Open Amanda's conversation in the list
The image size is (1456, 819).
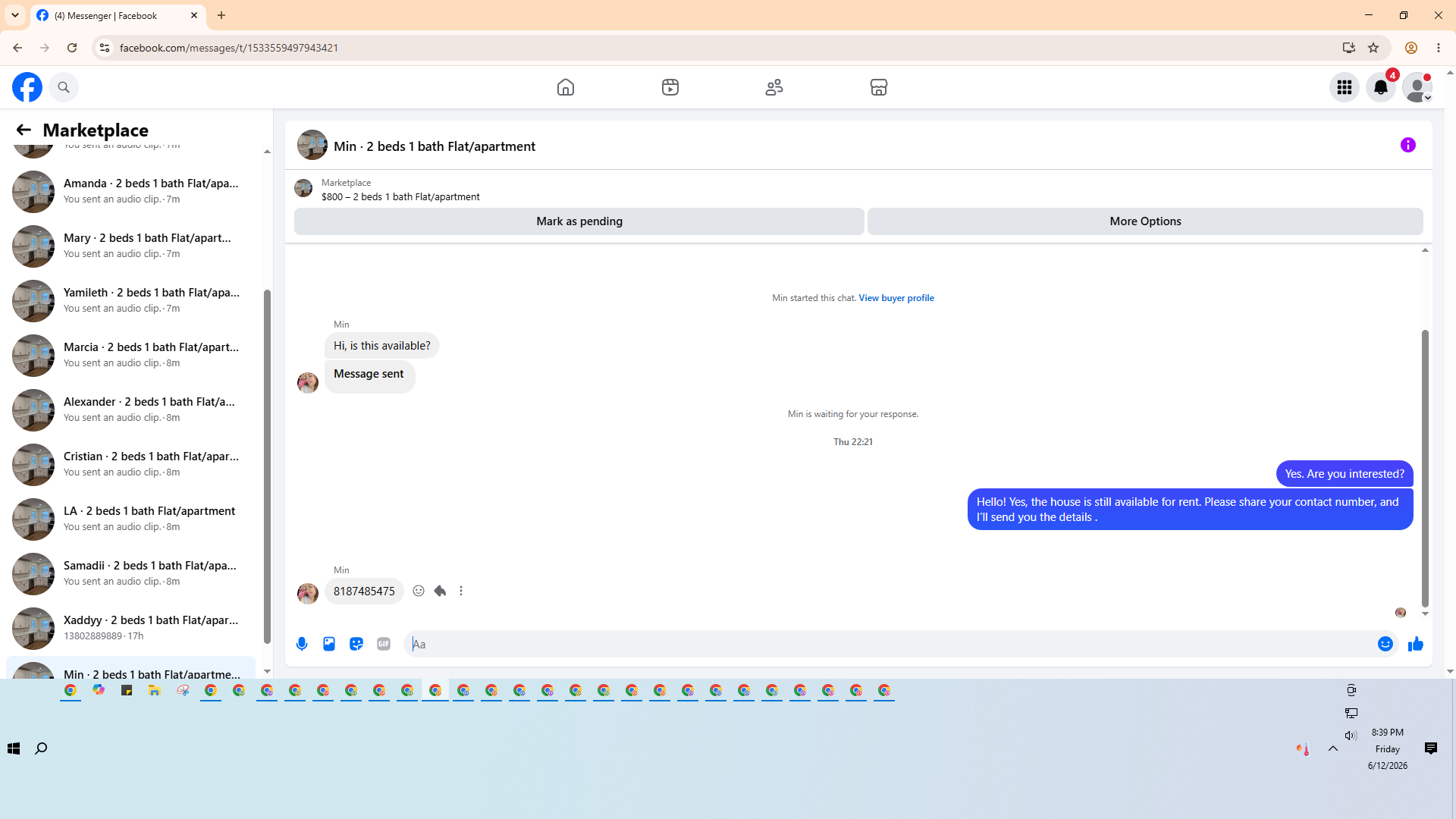130,191
